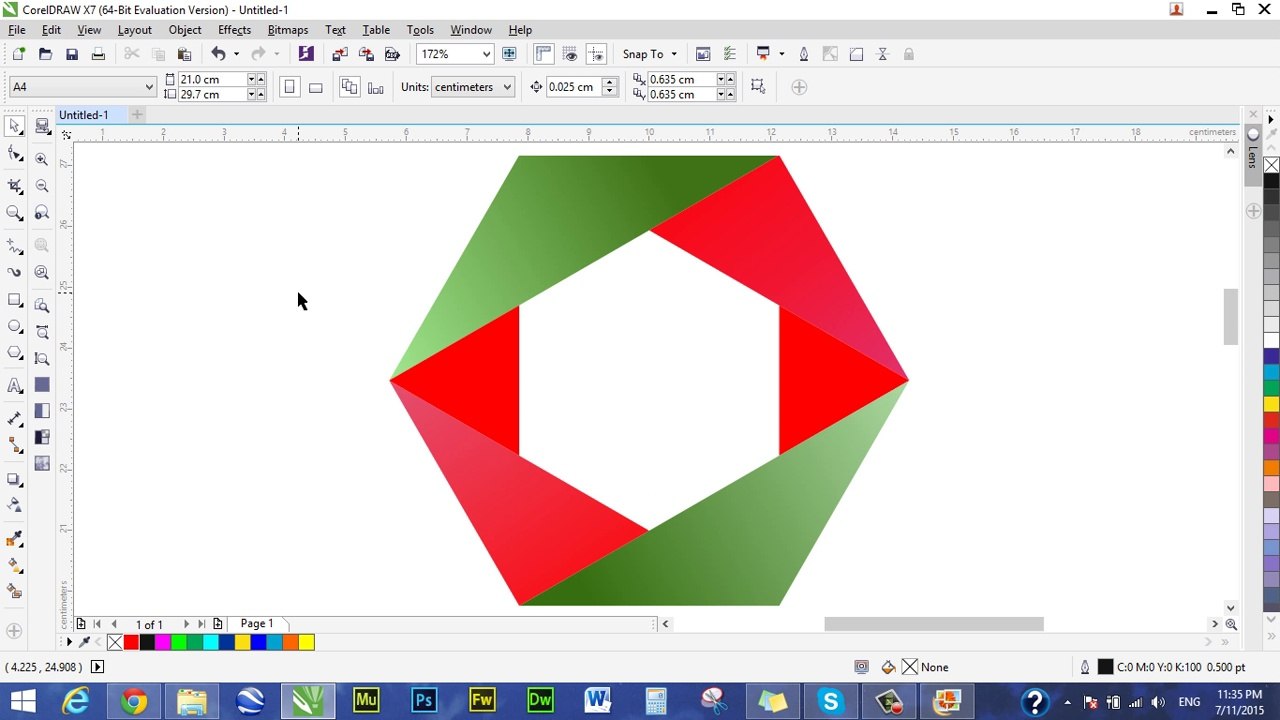Open the Bitmaps menu

pyautogui.click(x=288, y=30)
